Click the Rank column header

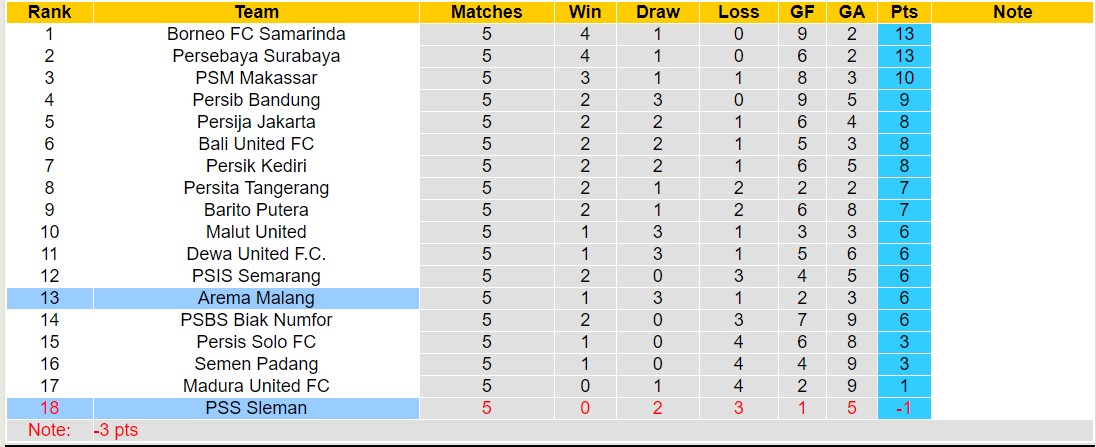coord(49,12)
